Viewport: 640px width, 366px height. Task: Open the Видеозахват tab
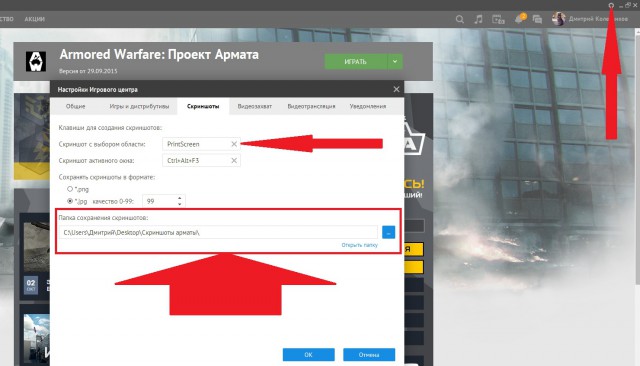[x=255, y=106]
